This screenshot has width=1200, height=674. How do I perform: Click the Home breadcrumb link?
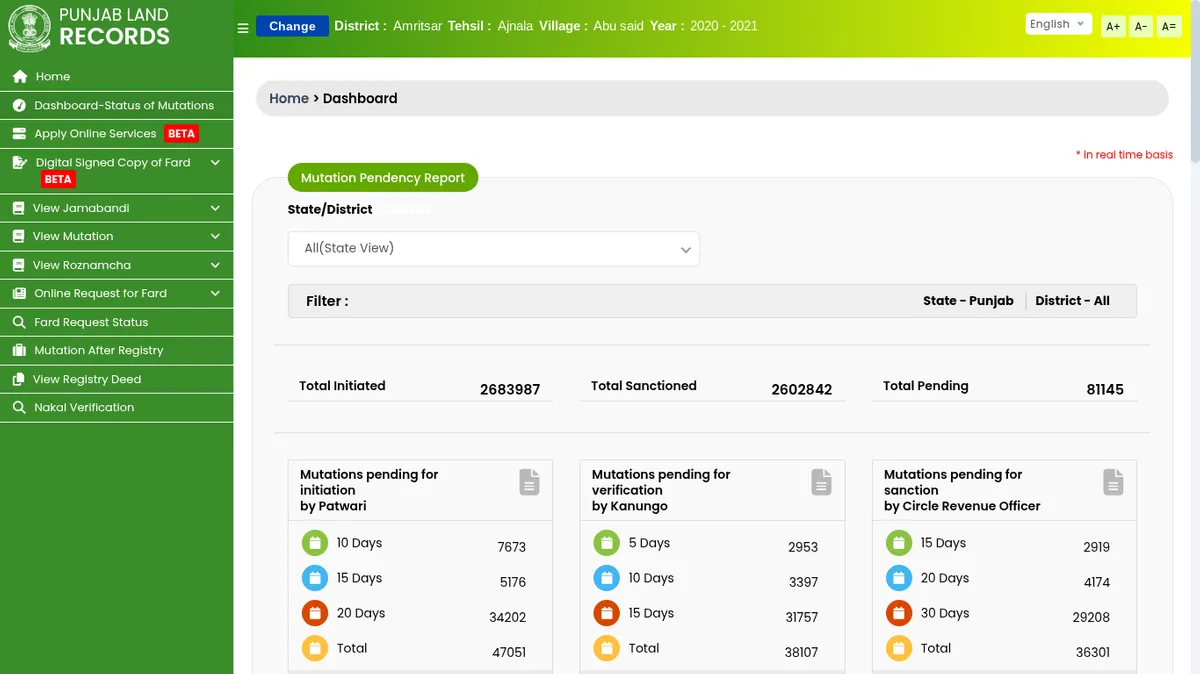[x=289, y=98]
